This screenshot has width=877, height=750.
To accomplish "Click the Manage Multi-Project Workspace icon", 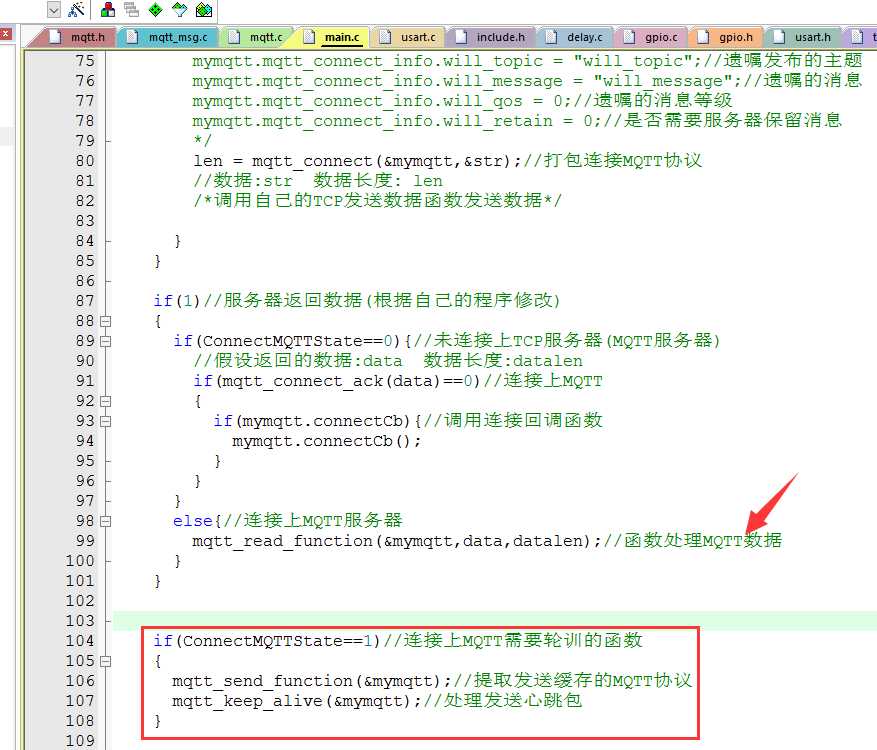I will [x=131, y=9].
